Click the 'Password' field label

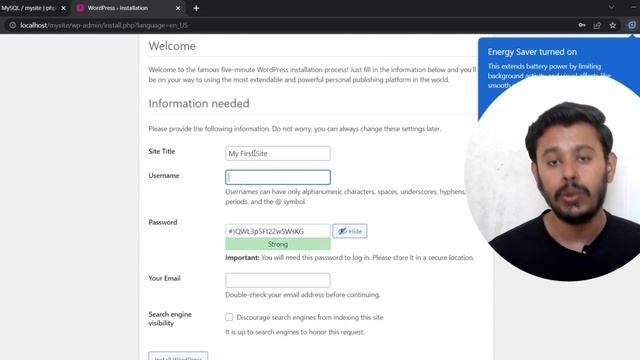[163, 222]
